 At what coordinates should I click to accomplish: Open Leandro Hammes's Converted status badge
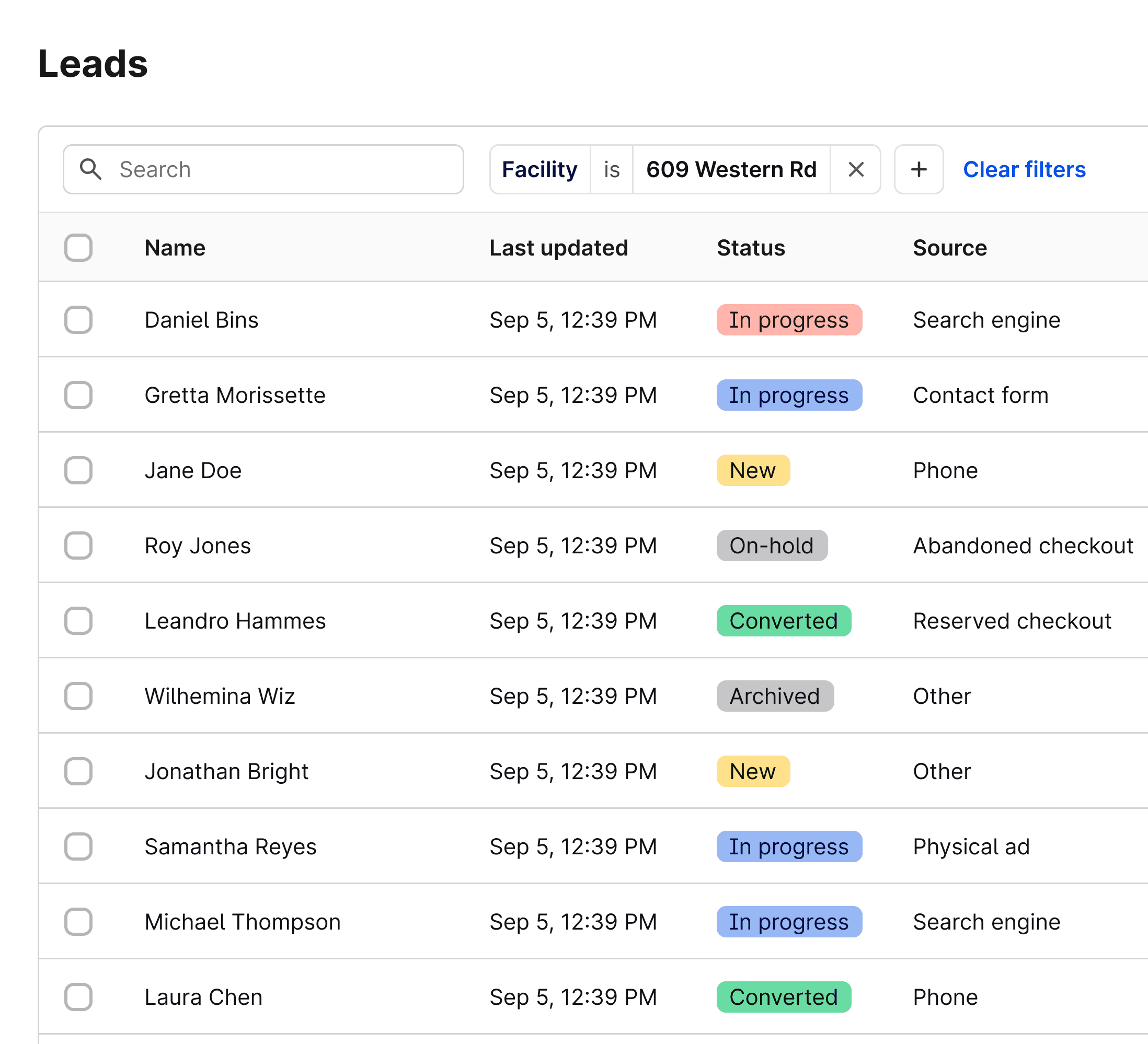point(783,620)
